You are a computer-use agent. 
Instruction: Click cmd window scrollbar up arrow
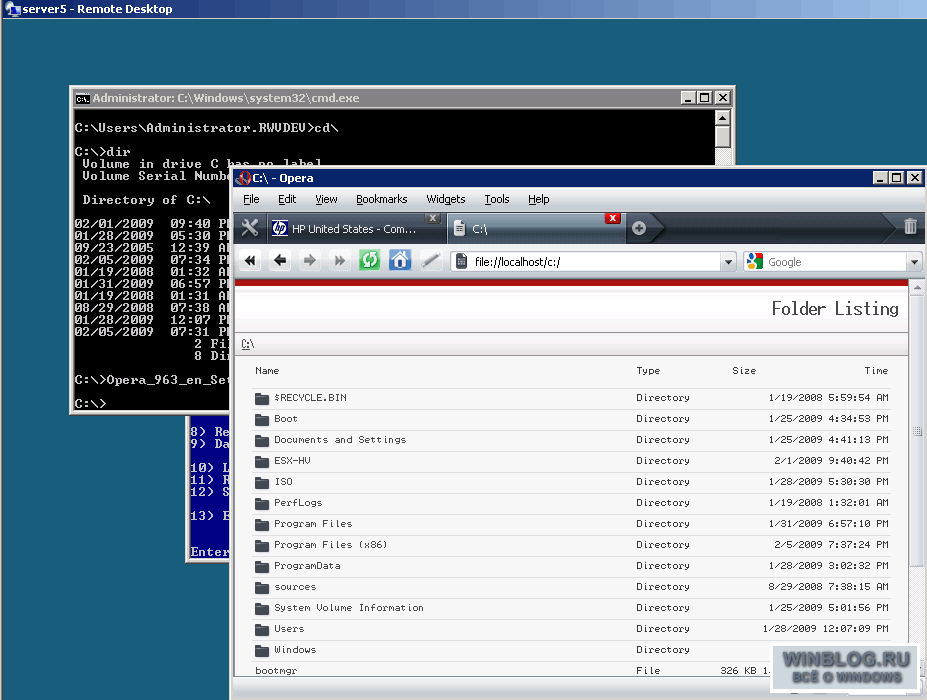[722, 118]
